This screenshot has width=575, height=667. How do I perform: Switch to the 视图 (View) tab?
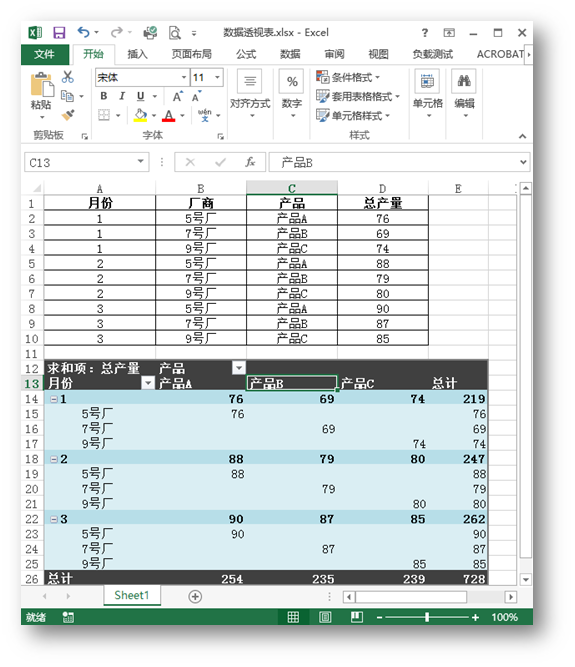point(379,54)
